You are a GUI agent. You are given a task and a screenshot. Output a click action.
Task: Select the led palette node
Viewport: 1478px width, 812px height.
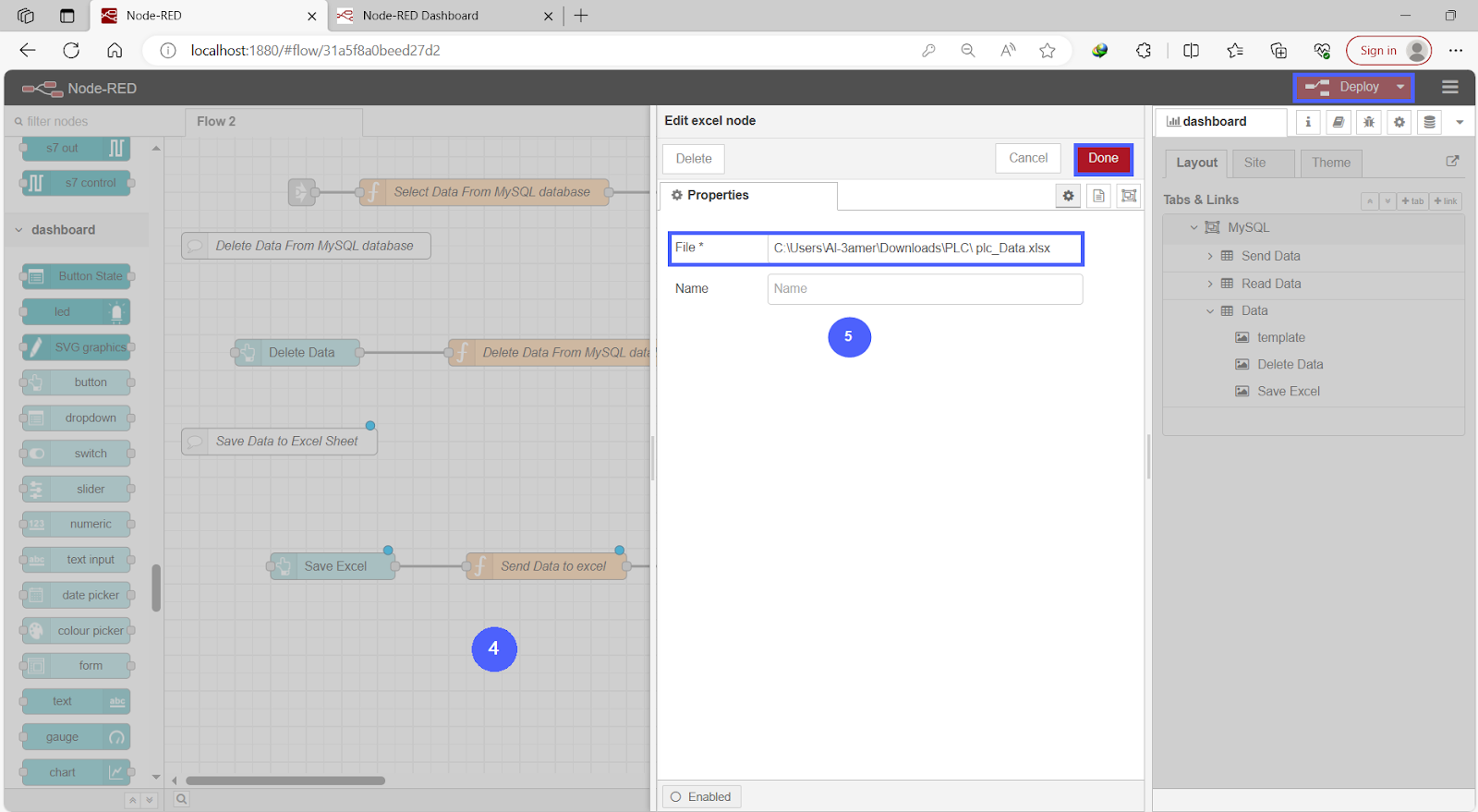[76, 312]
